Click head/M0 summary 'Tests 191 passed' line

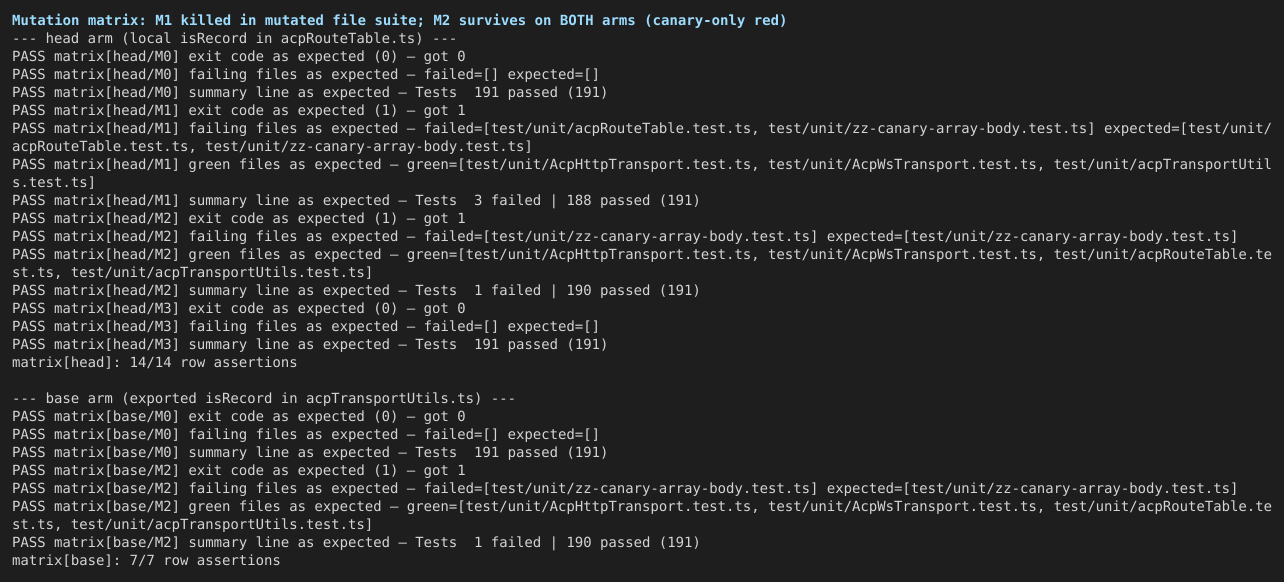(310, 93)
